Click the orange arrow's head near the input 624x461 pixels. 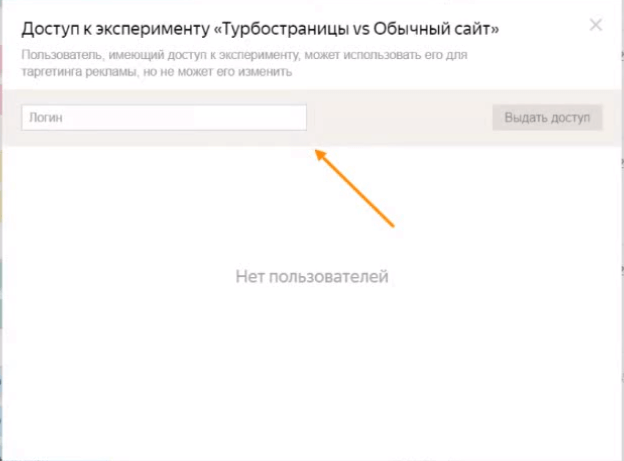pyautogui.click(x=320, y=154)
